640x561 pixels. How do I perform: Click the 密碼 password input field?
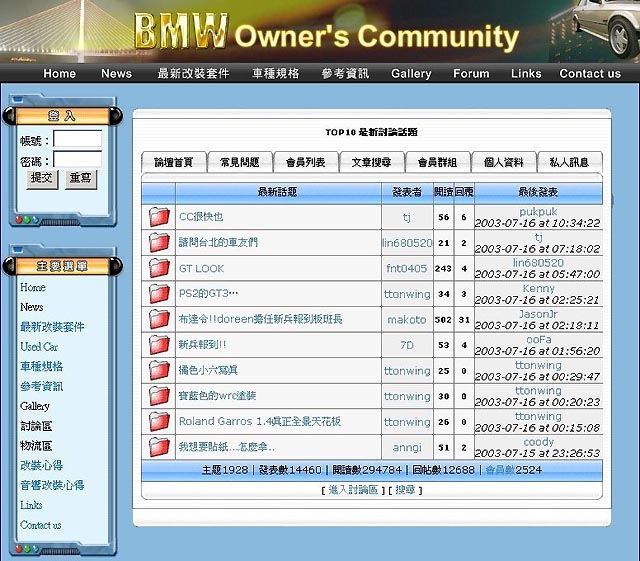[78, 159]
